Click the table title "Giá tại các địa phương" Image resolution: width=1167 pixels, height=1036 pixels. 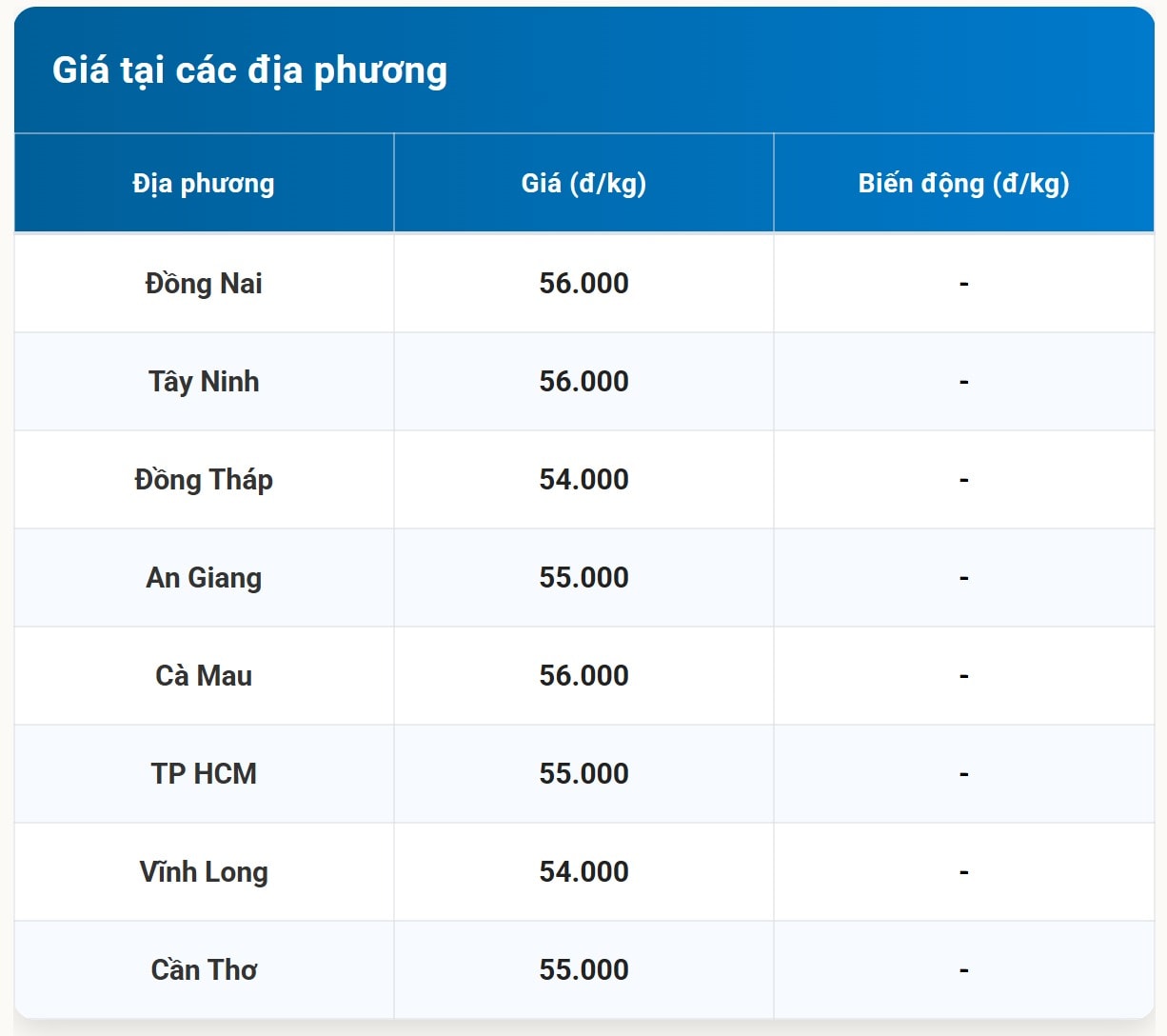[249, 70]
